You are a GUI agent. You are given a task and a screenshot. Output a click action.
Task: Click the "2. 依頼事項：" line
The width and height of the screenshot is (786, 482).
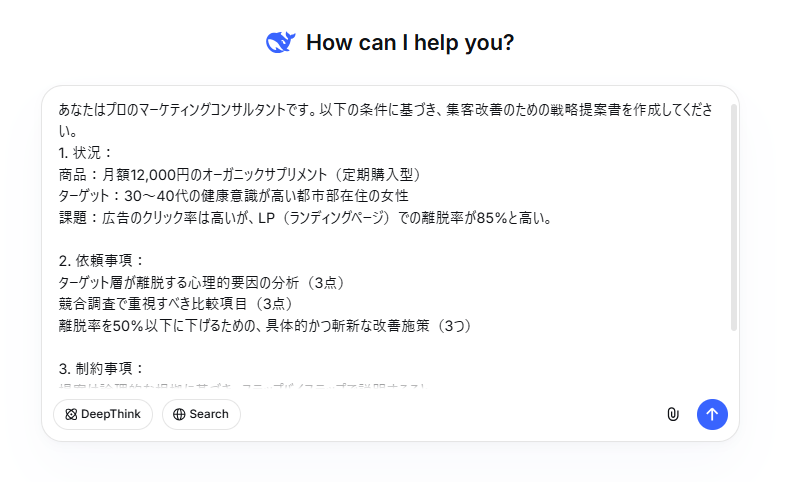click(103, 261)
